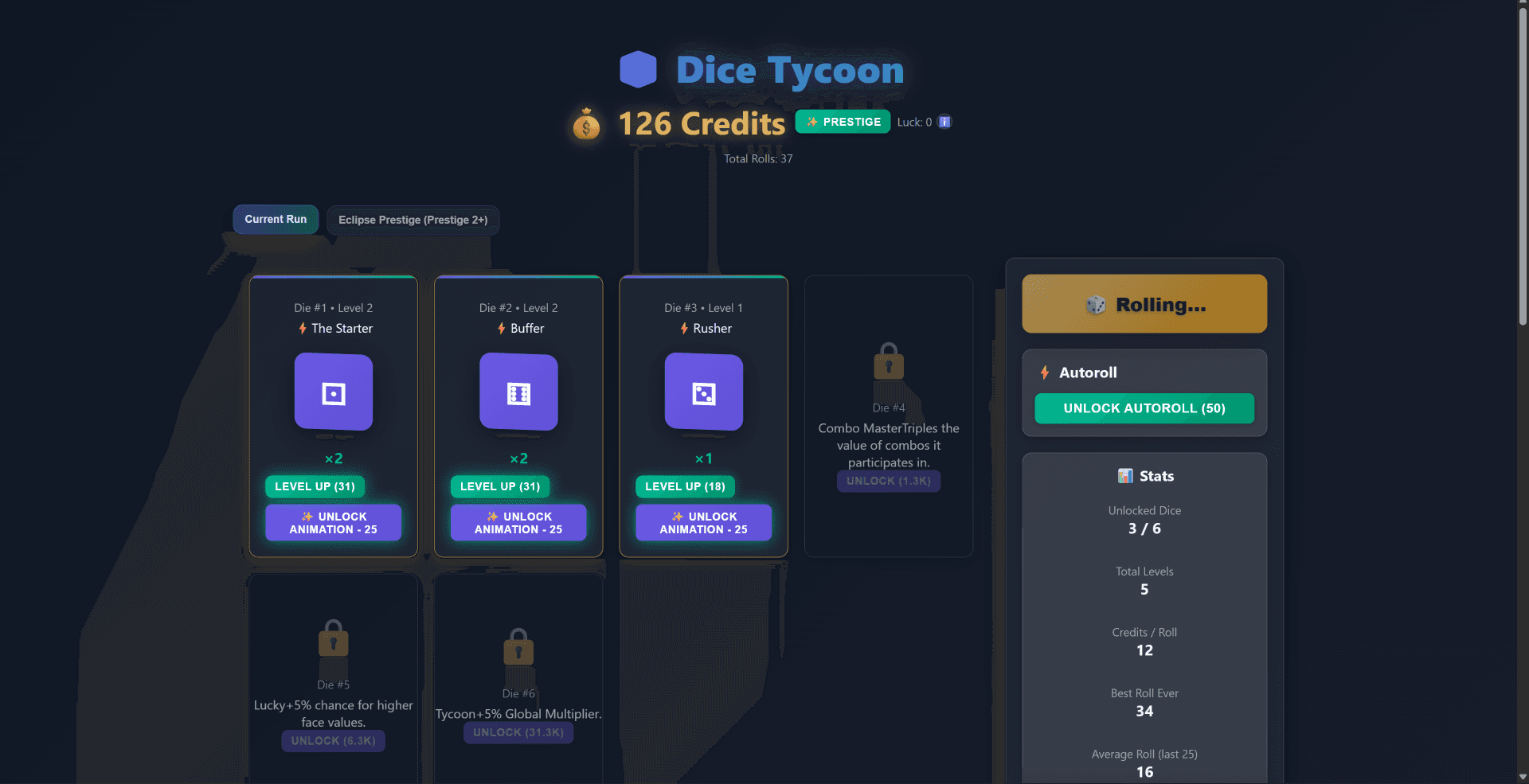This screenshot has height=784, width=1529.
Task: Click the Die #5 padlock icon
Action: pos(334,638)
